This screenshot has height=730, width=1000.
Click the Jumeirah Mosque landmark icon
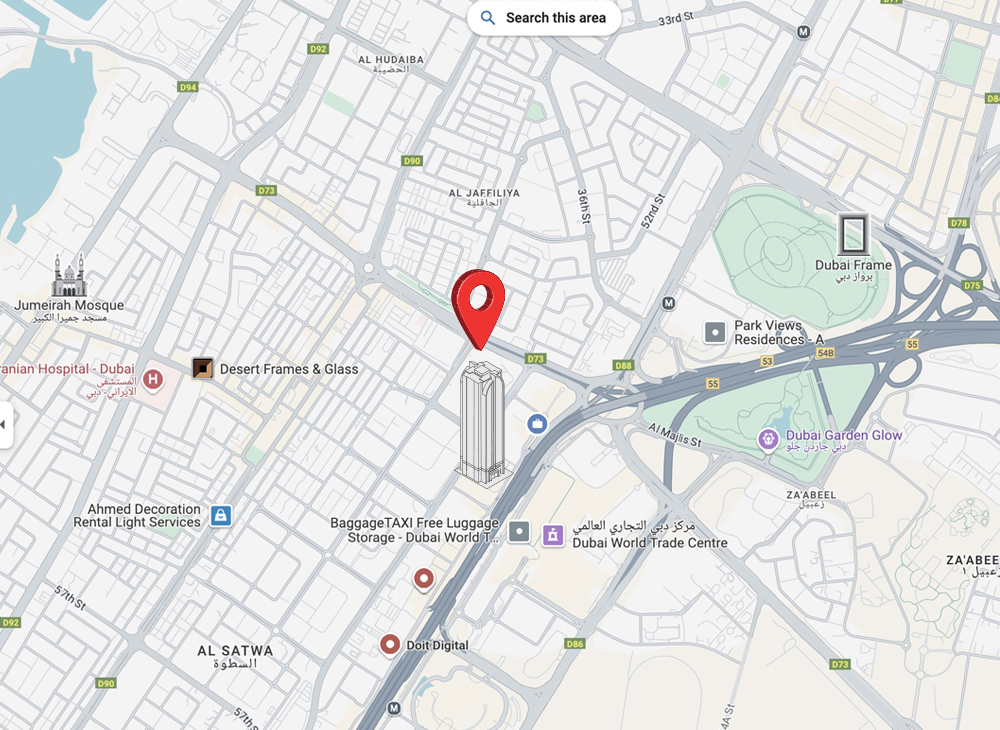coord(69,275)
